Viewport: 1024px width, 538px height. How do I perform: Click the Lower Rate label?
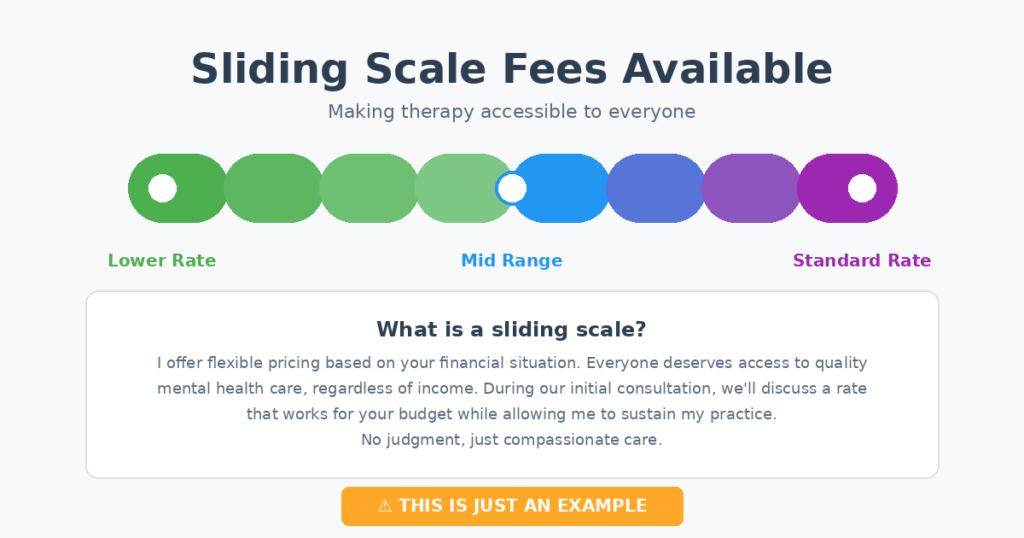pos(162,261)
